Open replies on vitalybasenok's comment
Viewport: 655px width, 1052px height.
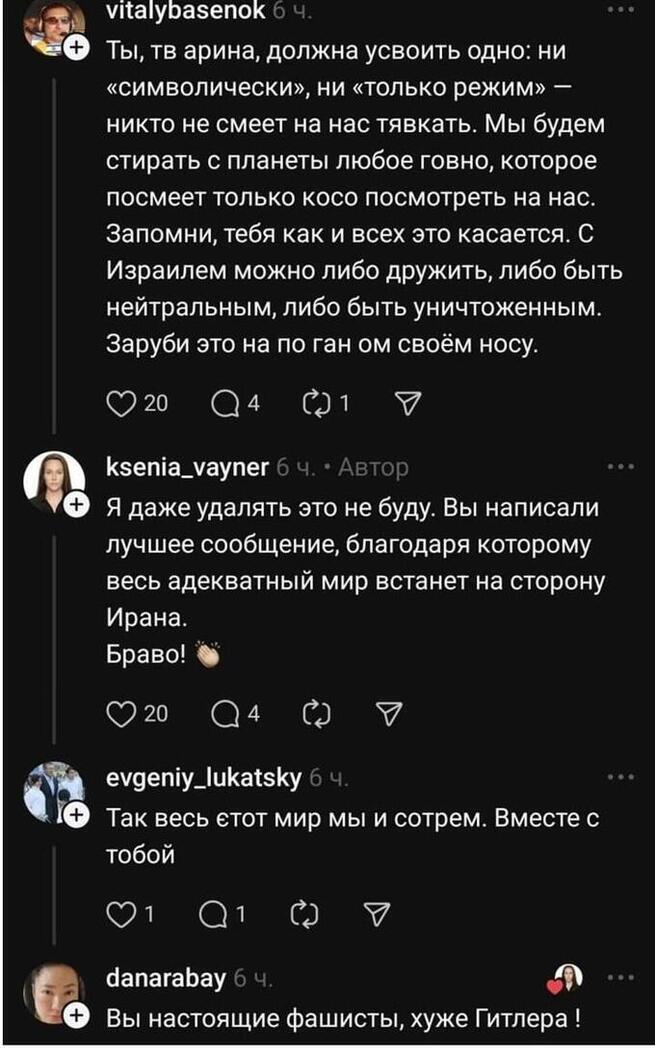pos(225,403)
